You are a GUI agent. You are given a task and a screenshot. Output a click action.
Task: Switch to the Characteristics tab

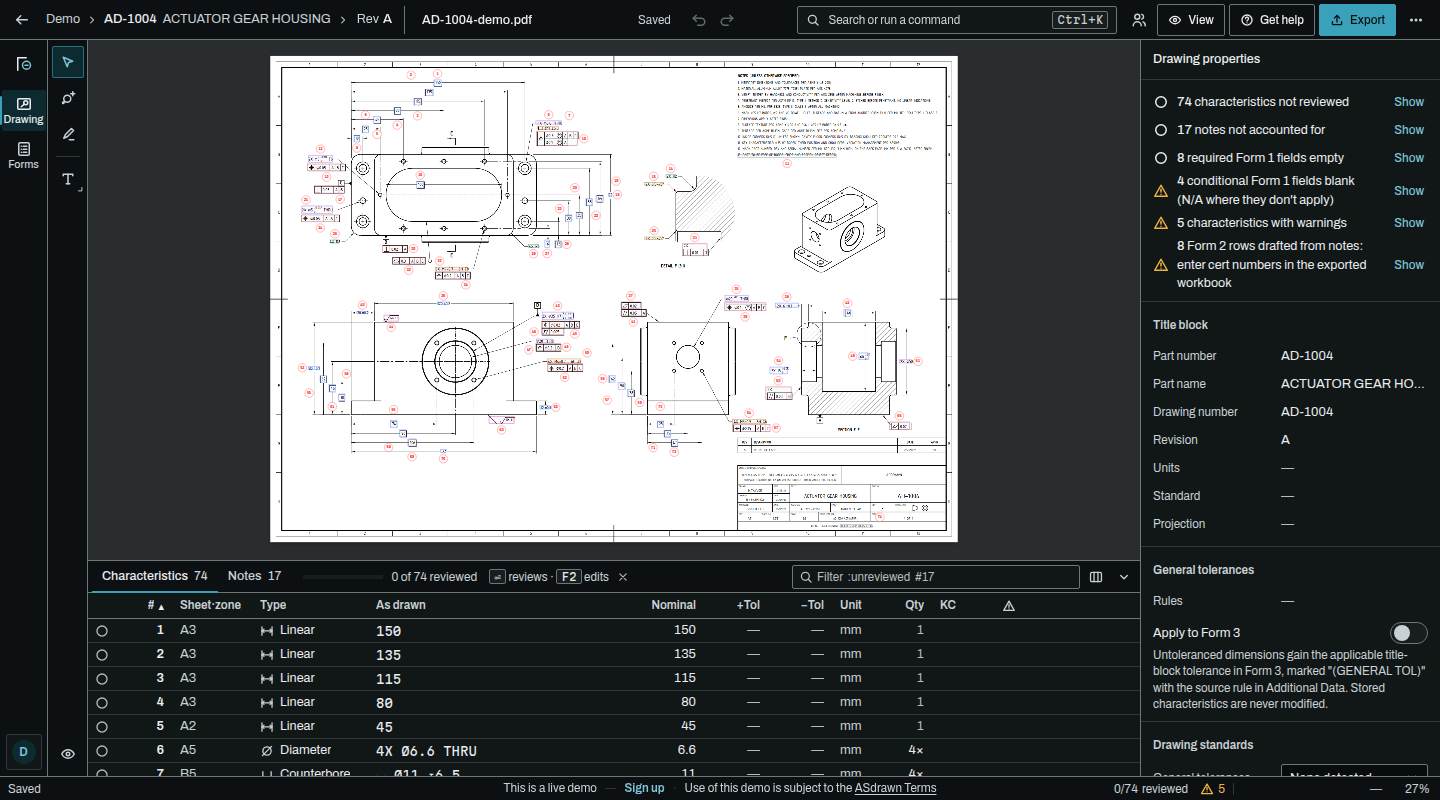pyautogui.click(x=154, y=576)
